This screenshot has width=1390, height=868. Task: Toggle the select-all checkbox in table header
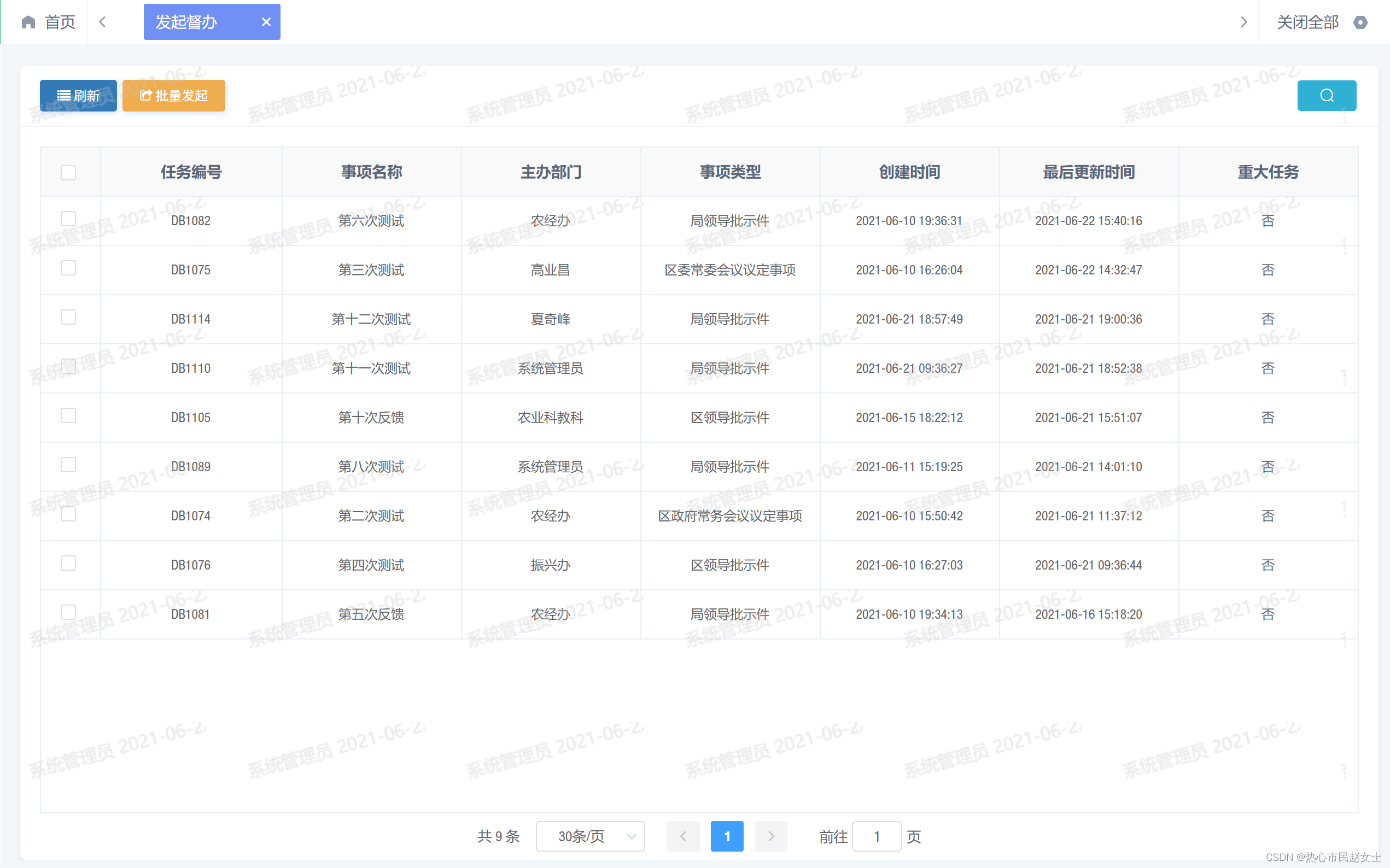tap(68, 172)
